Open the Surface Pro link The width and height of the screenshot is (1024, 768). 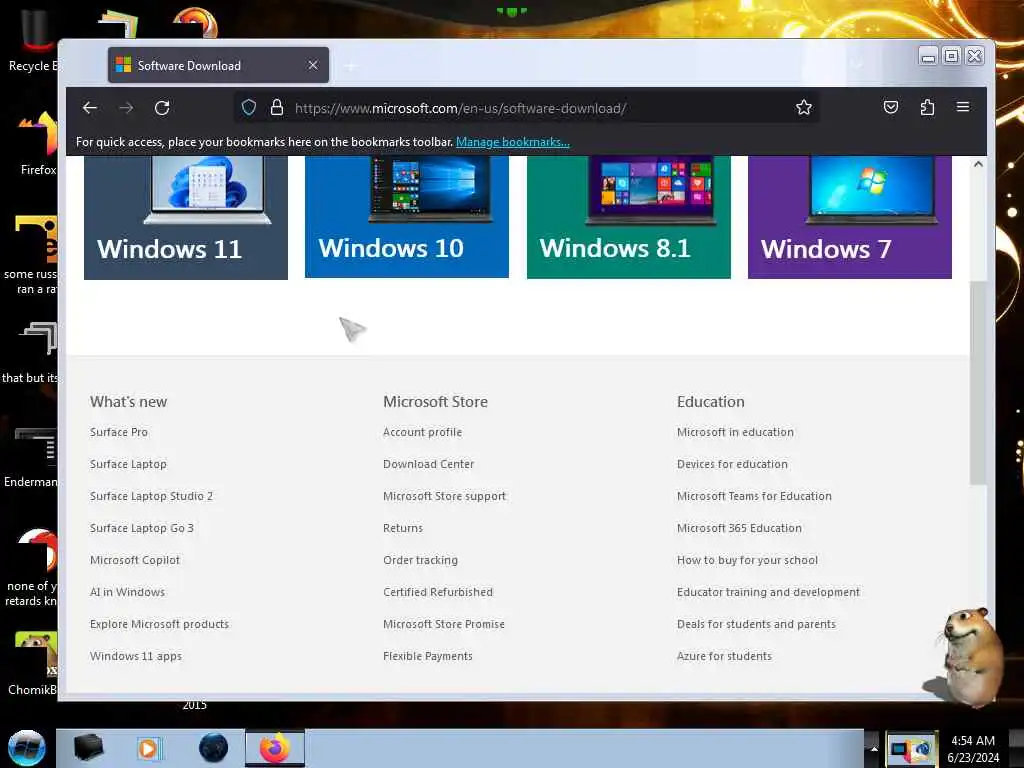pos(119,432)
